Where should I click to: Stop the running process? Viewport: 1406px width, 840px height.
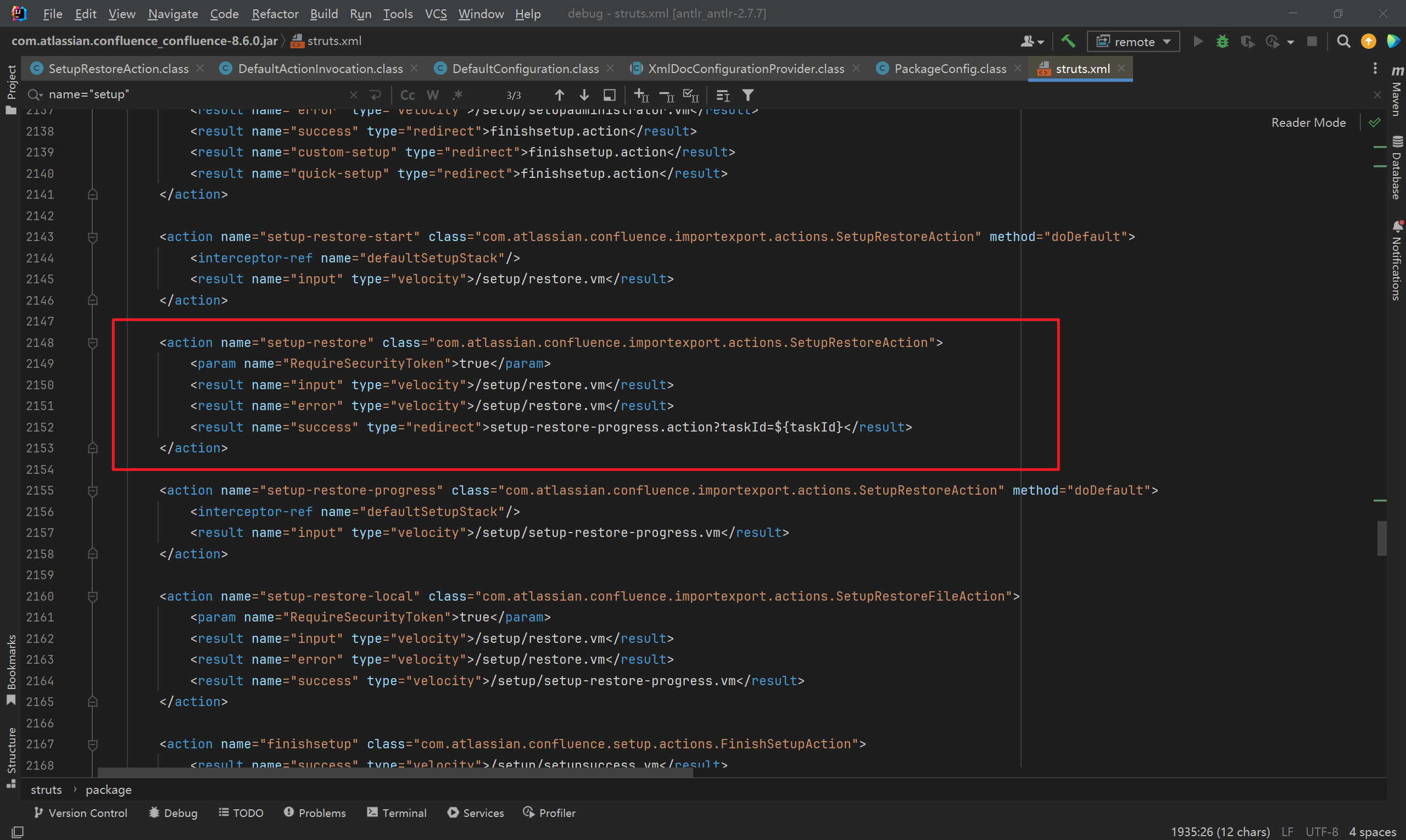click(x=1312, y=41)
